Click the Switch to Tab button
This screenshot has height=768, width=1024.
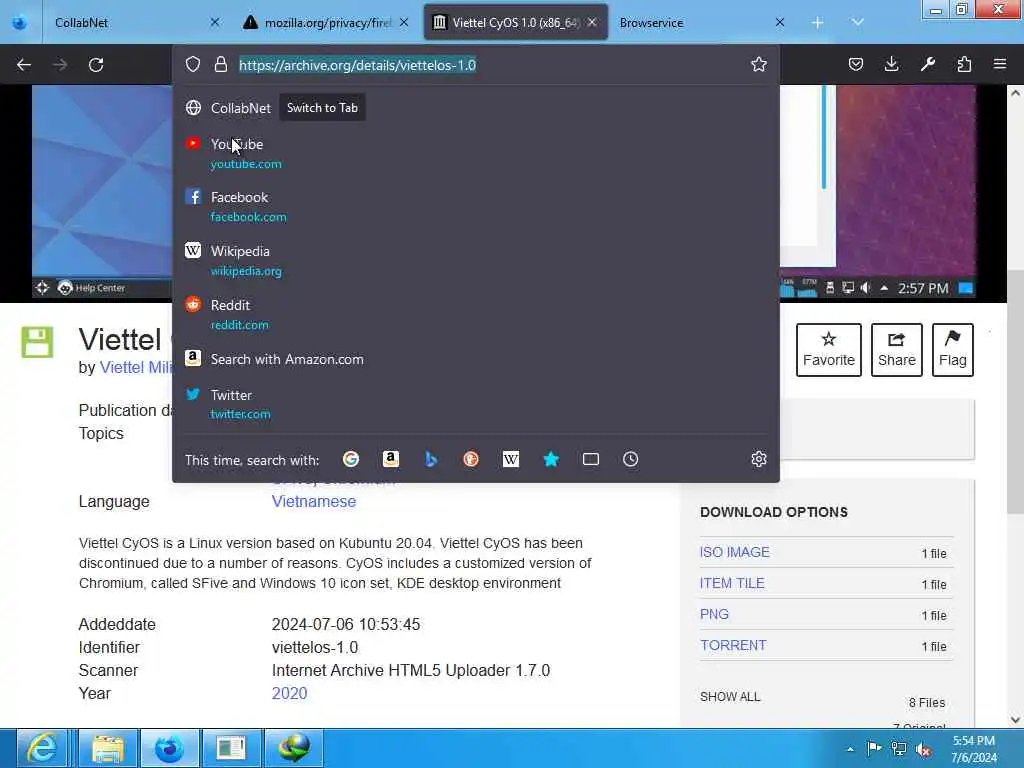click(322, 108)
